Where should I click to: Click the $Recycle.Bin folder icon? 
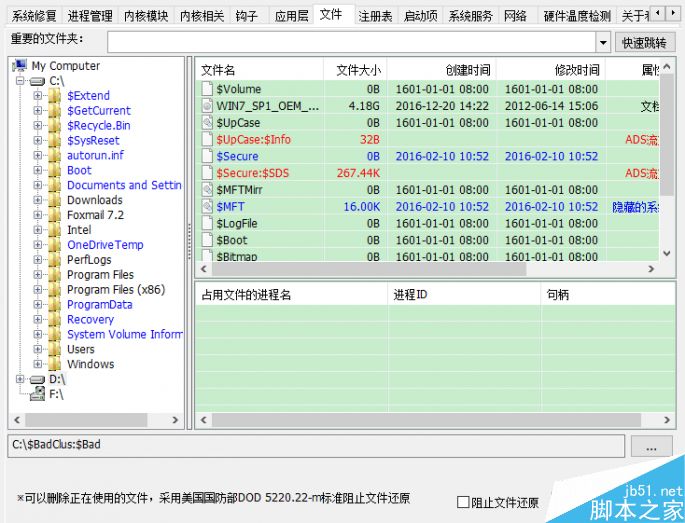[55, 125]
